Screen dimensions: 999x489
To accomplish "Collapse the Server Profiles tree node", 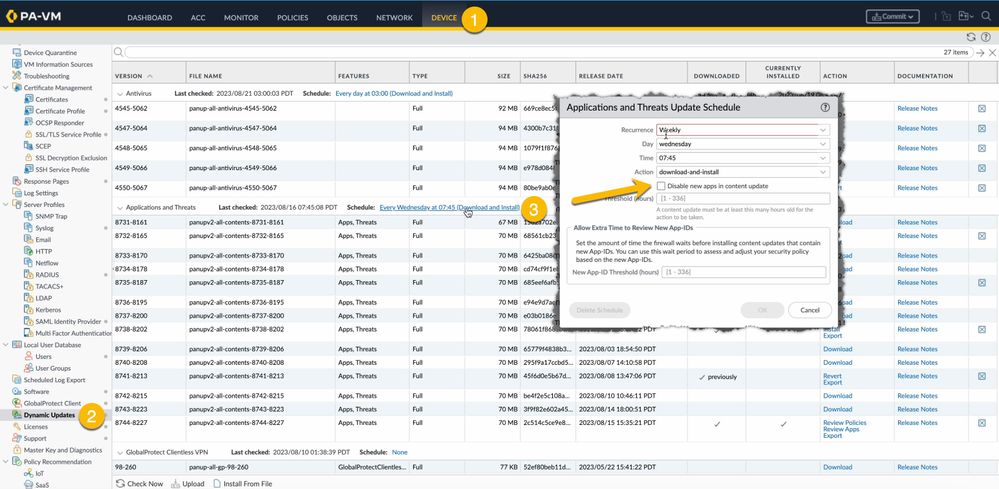I will (5, 203).
